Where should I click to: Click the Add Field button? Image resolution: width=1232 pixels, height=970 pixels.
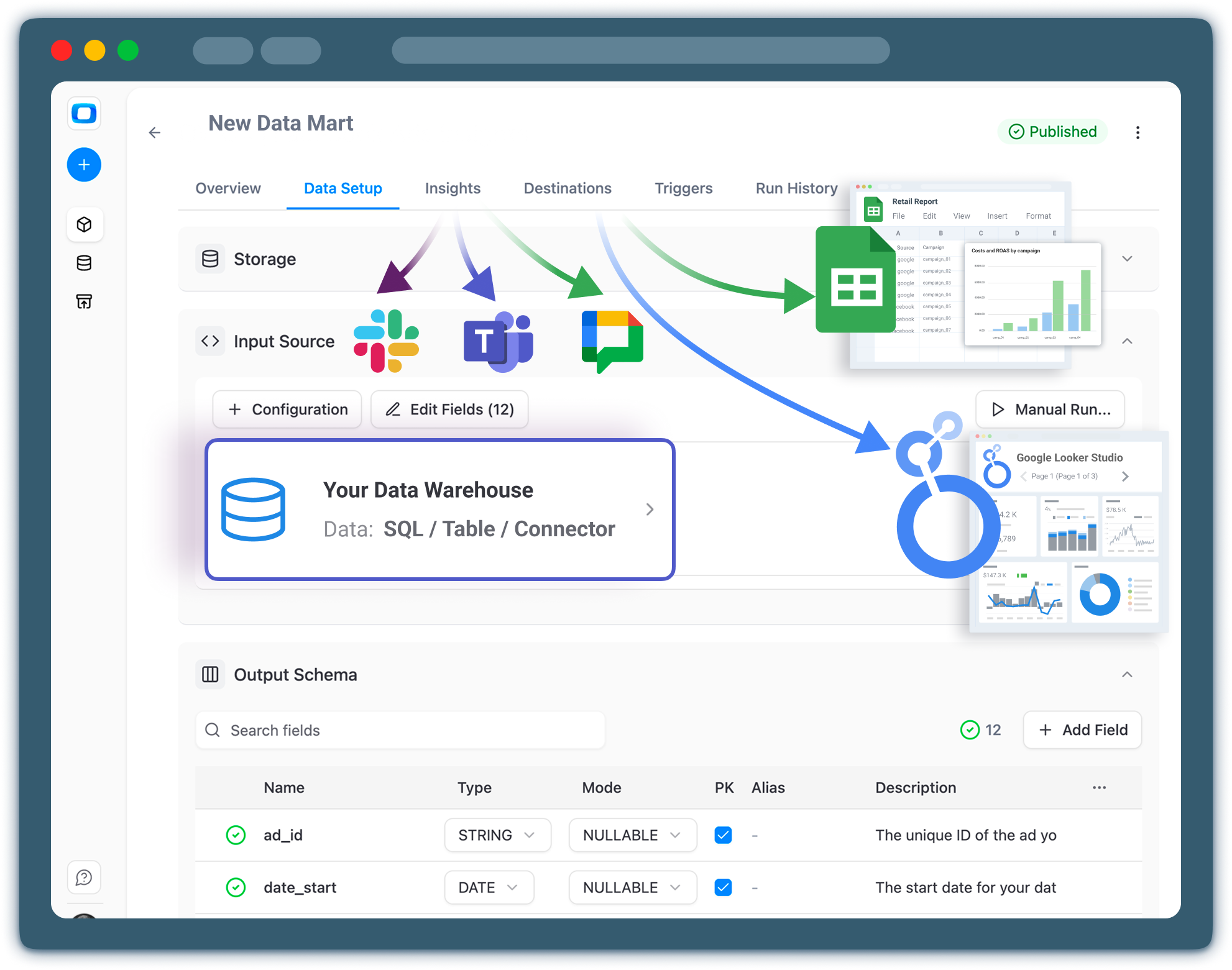tap(1082, 730)
